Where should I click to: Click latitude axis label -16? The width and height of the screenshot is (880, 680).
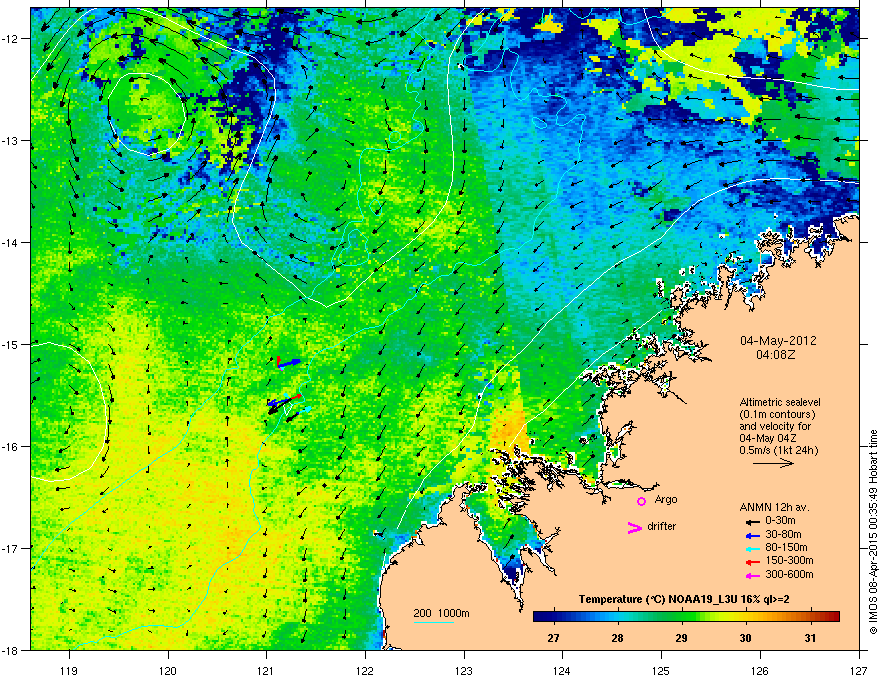(x=11, y=447)
